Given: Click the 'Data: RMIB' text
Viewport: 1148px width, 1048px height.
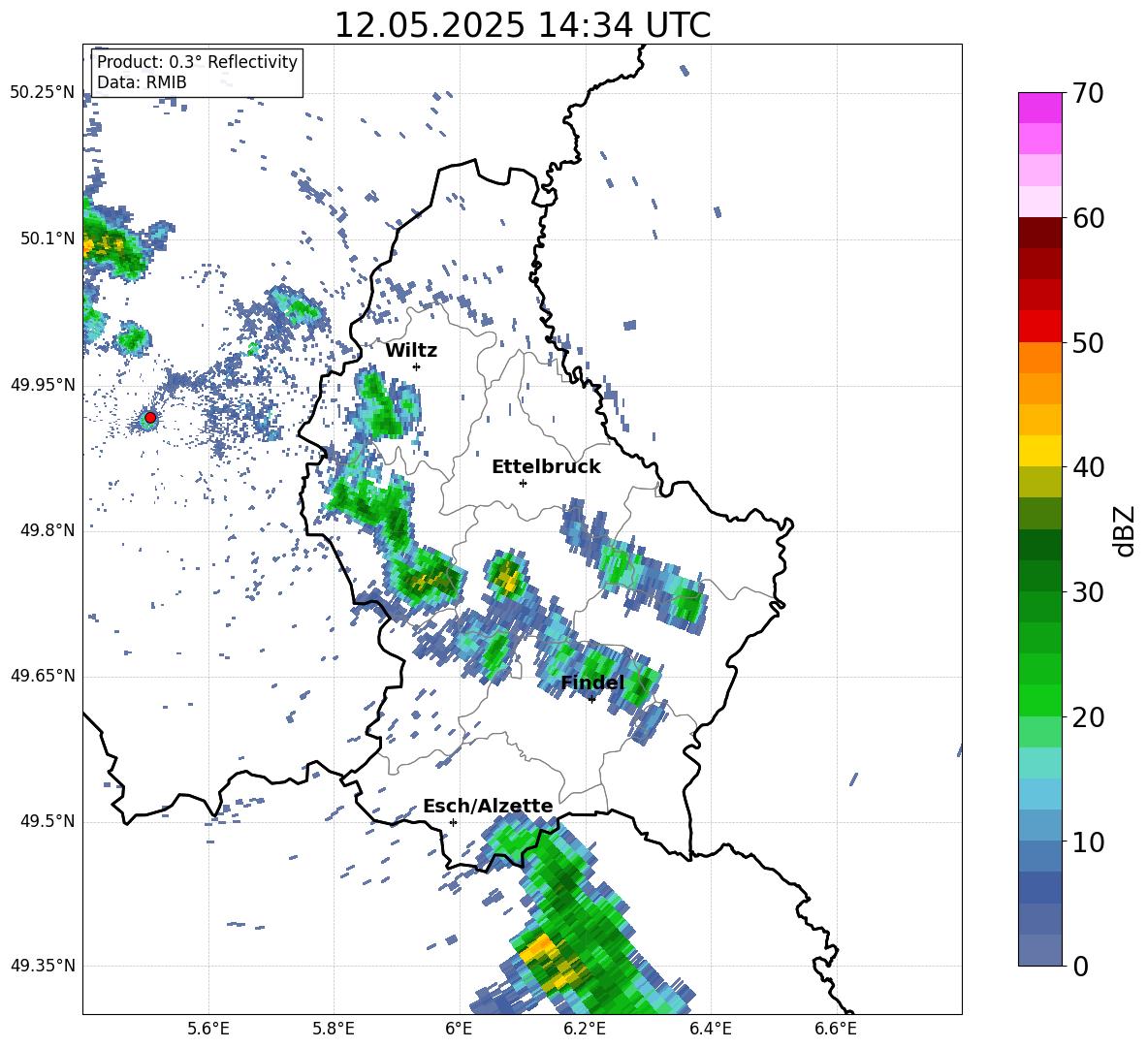Looking at the screenshot, I should click(x=142, y=82).
